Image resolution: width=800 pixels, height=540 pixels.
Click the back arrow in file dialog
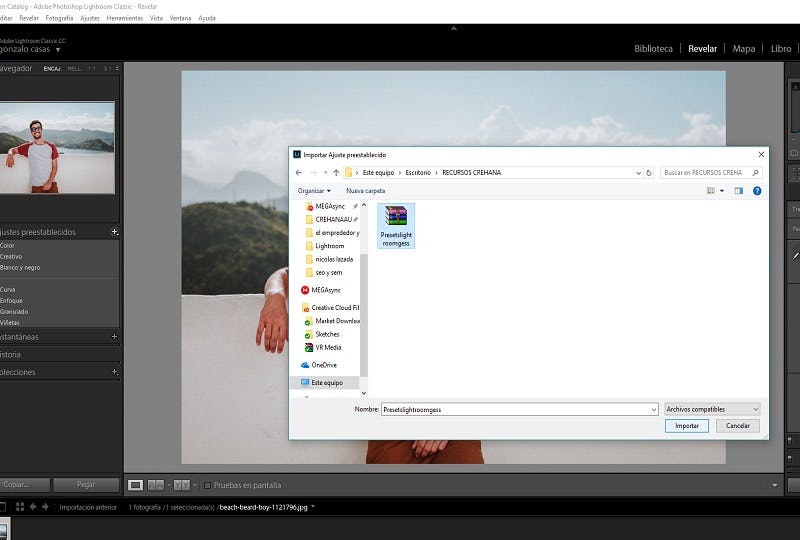(x=299, y=173)
